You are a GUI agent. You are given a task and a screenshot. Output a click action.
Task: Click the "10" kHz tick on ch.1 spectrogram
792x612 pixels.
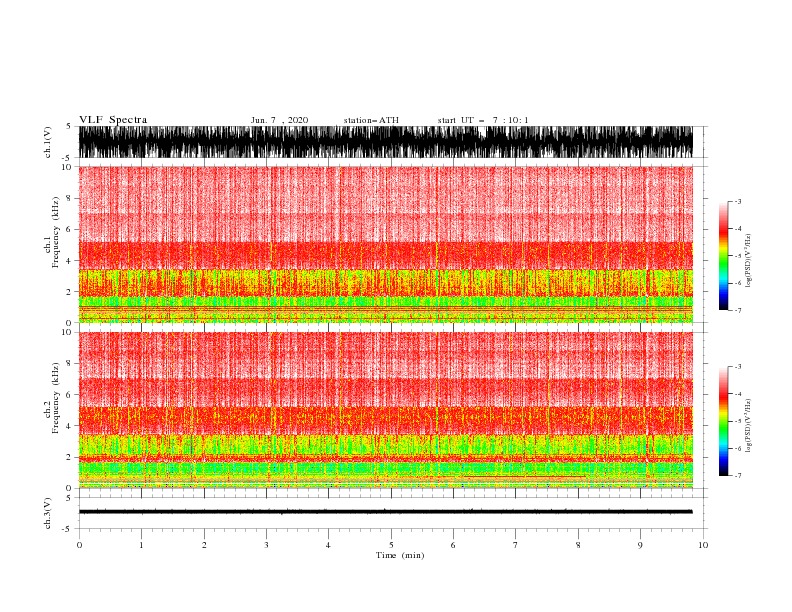pos(67,167)
